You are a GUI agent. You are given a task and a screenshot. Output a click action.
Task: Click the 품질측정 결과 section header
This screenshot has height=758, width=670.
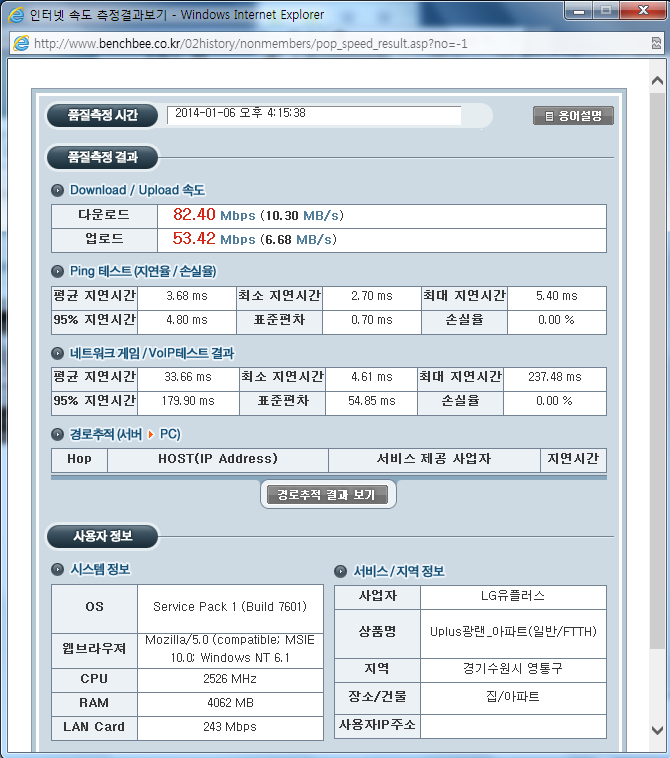coord(102,157)
